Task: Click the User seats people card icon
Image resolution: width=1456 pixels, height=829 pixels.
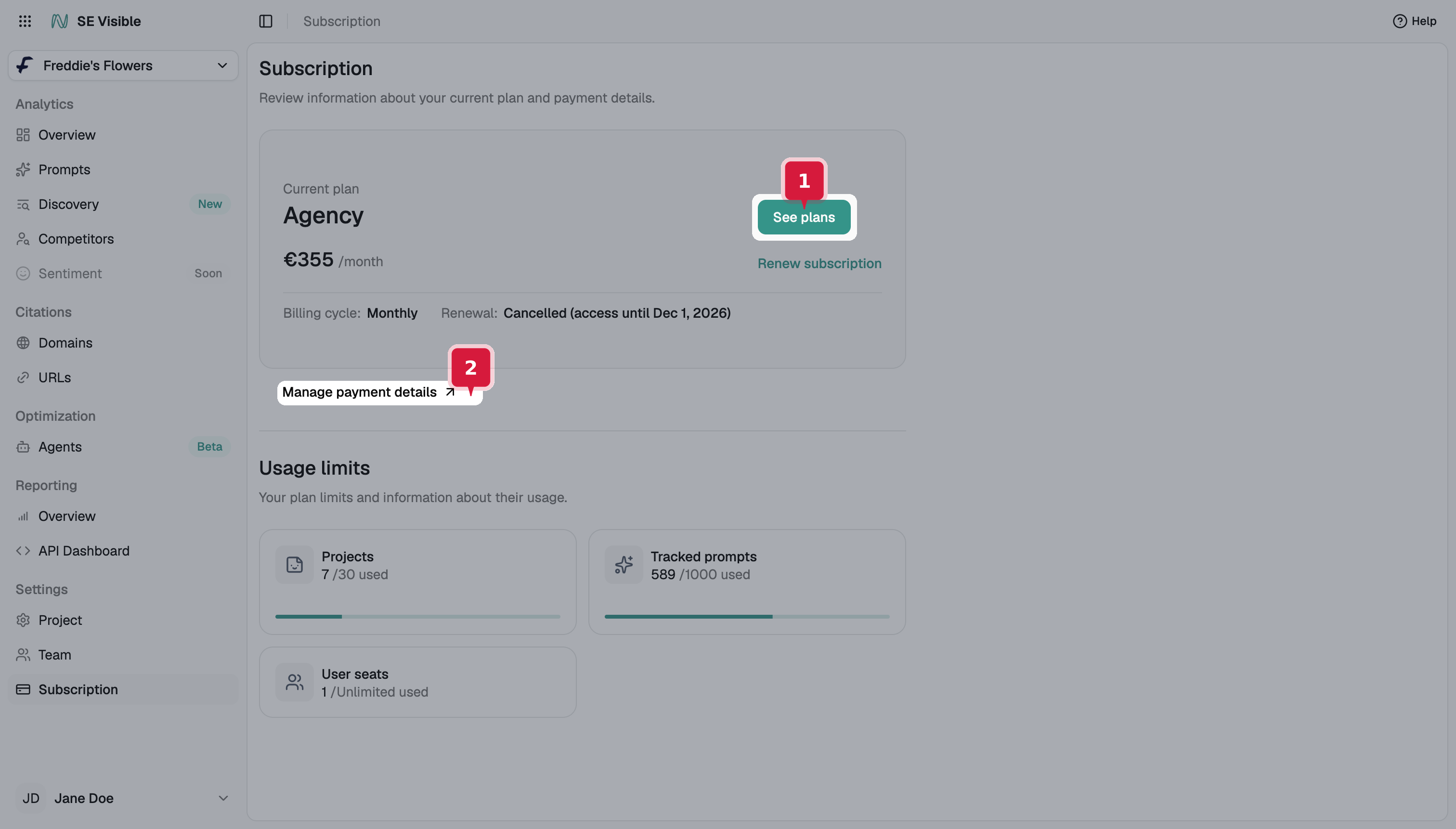Action: coord(294,682)
